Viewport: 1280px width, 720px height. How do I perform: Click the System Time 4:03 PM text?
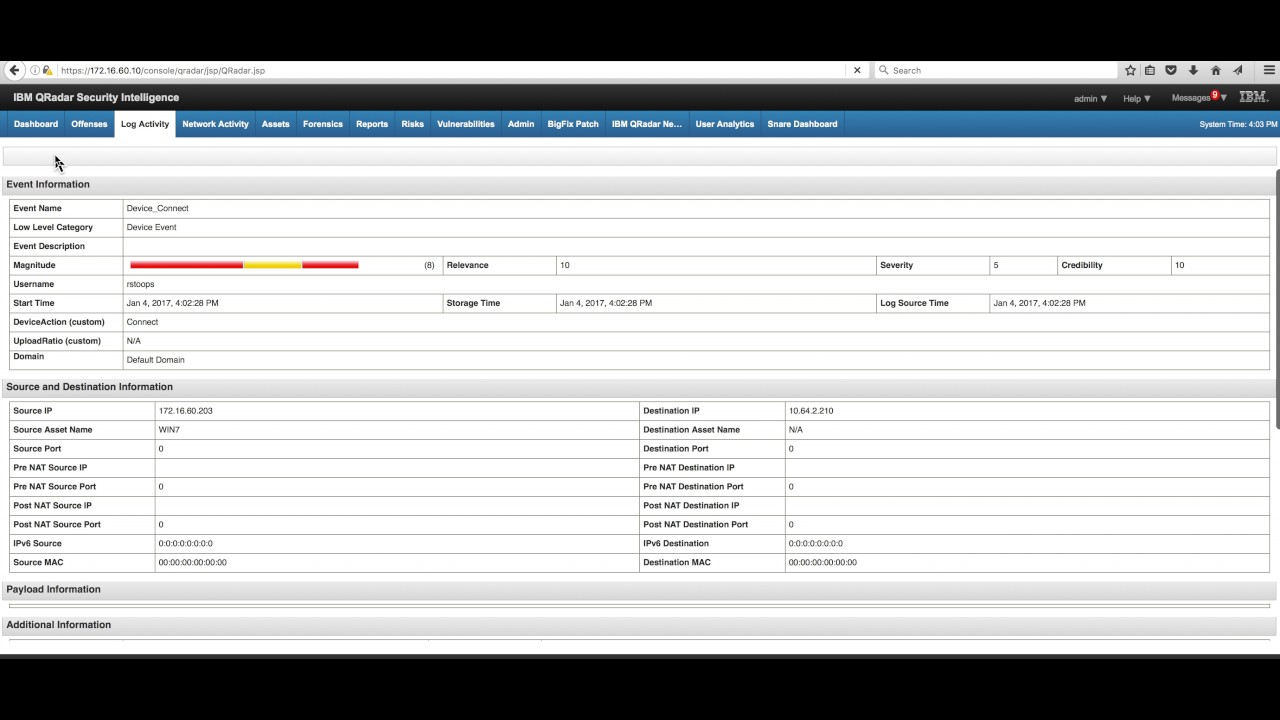coord(1238,124)
